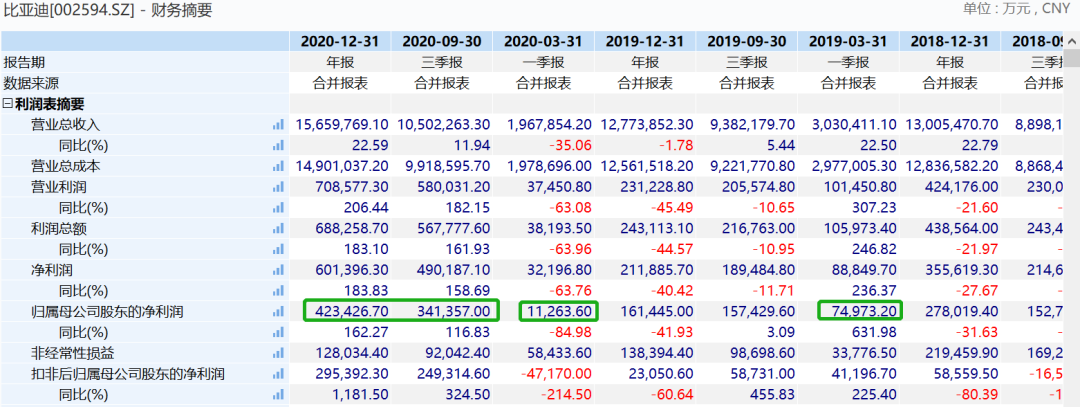
Task: Click the 营业利润 row label
Action: [59, 187]
